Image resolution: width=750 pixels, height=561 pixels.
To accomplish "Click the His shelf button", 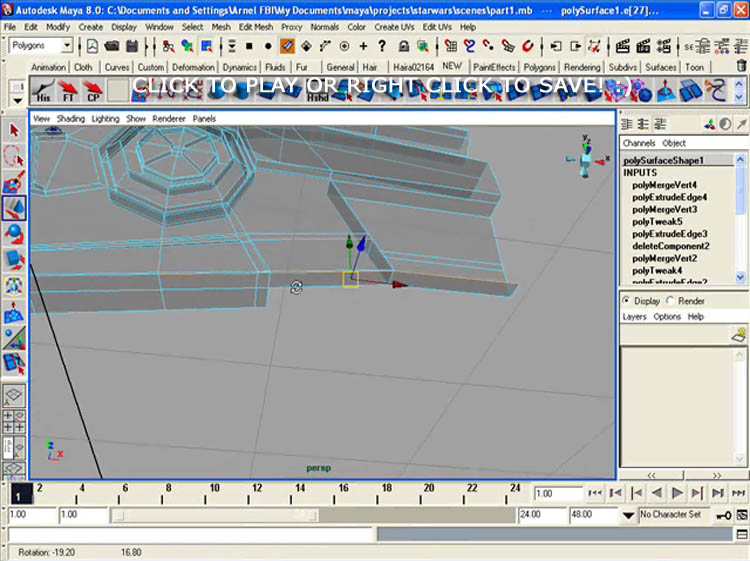I will pyautogui.click(x=43, y=92).
